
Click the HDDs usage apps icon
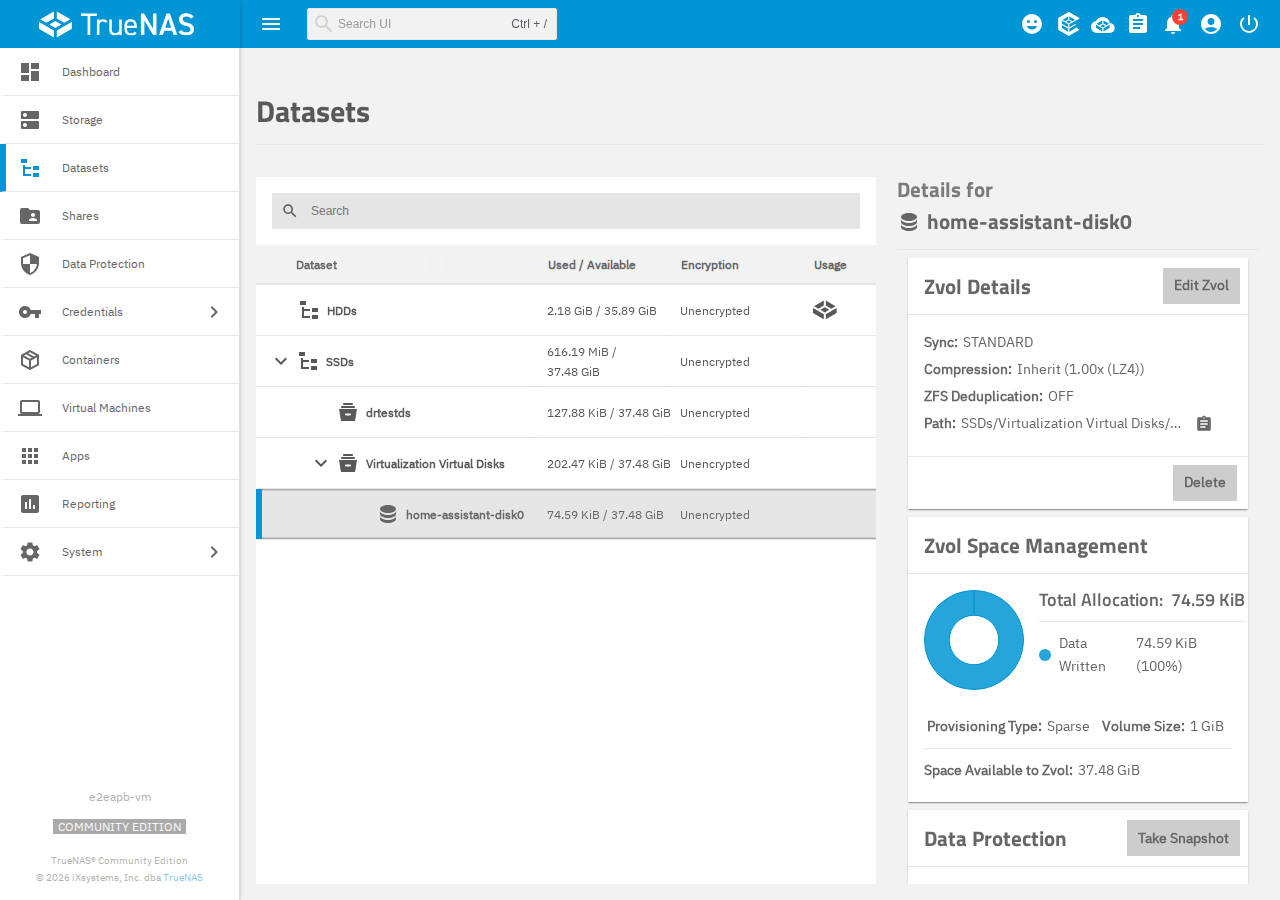[825, 310]
